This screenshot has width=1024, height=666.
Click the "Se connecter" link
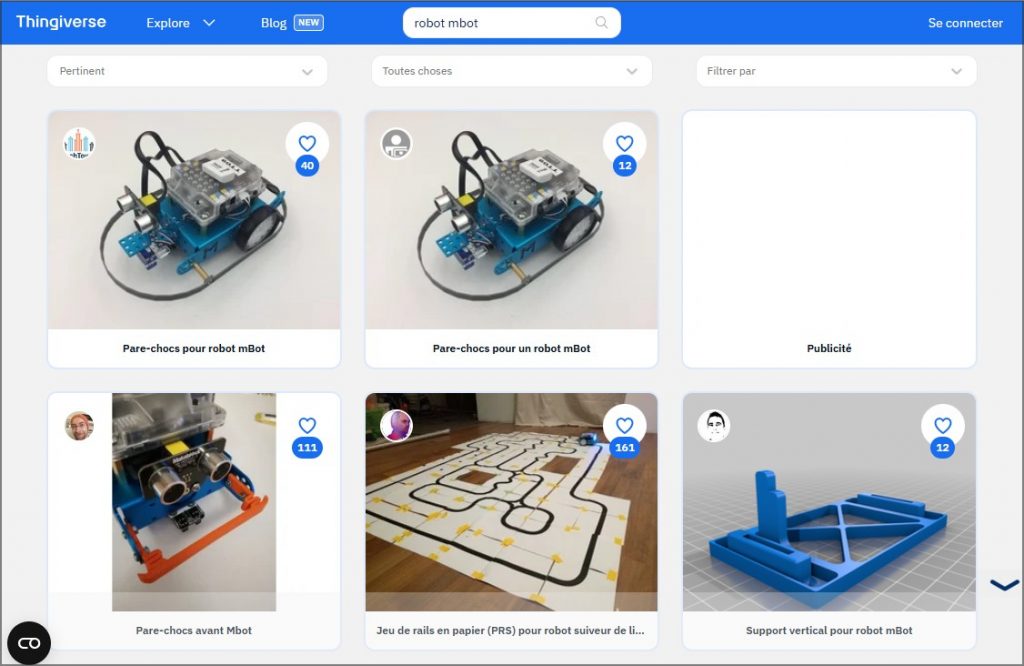[964, 22]
